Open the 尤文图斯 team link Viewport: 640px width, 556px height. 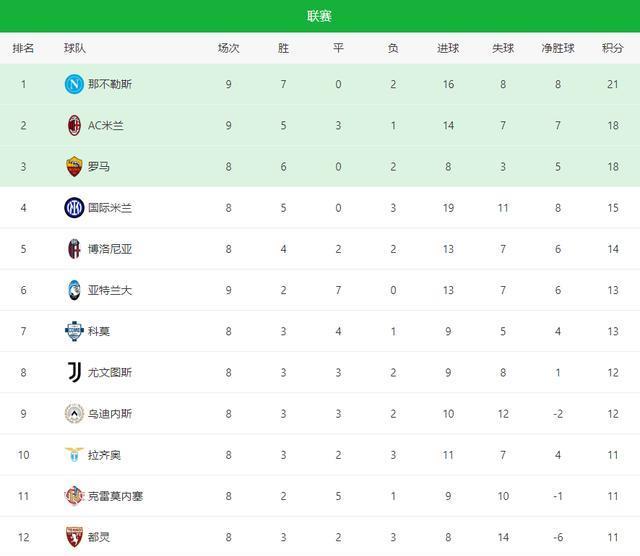click(x=110, y=372)
